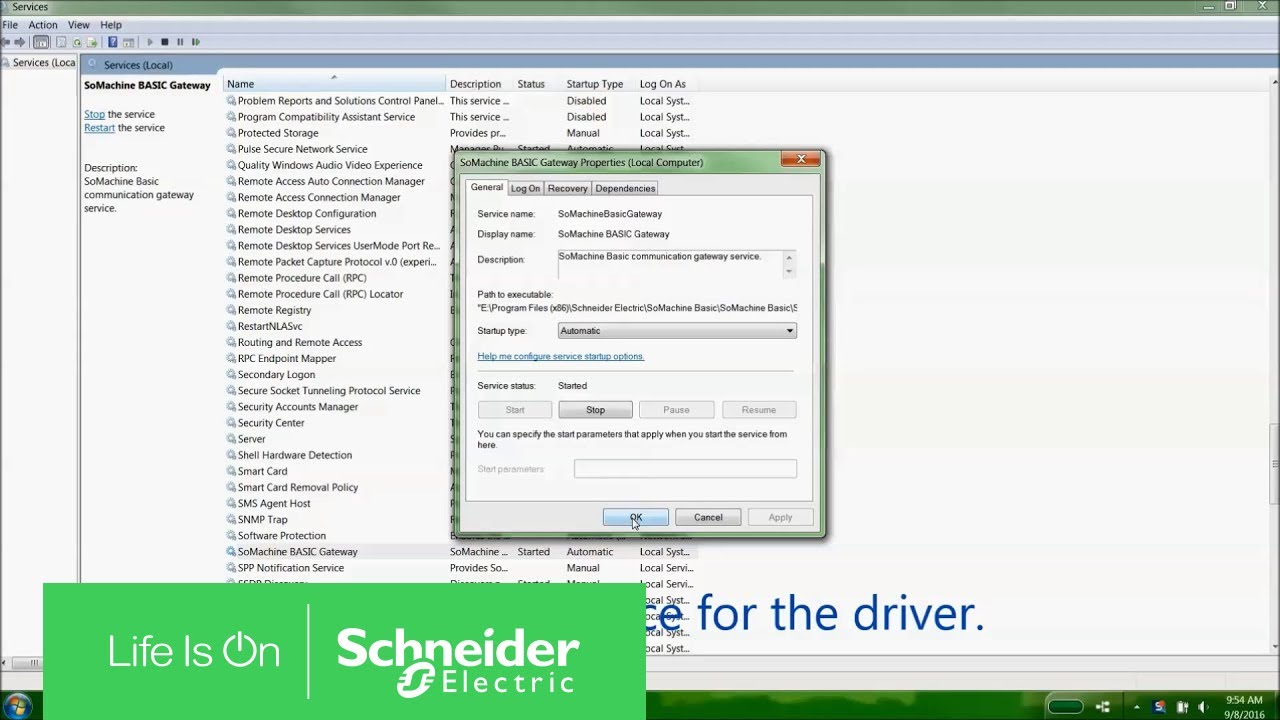Click the S tray application icon
1280x720 pixels.
[1159, 707]
